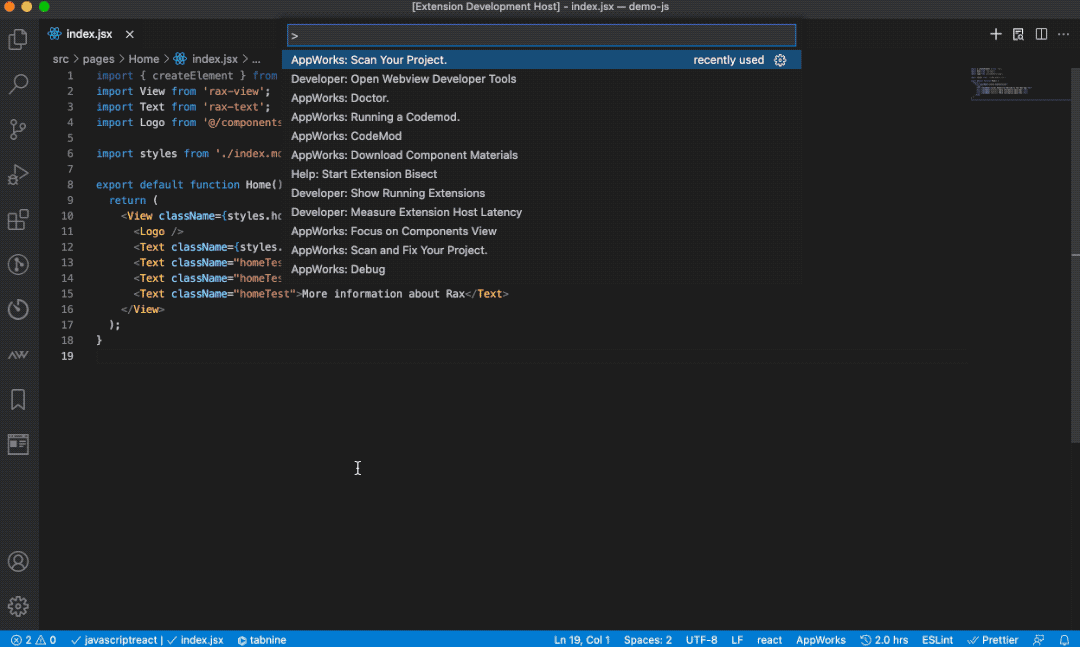This screenshot has width=1080, height=647.
Task: Change indentation via Spaces: 2
Action: (x=647, y=640)
